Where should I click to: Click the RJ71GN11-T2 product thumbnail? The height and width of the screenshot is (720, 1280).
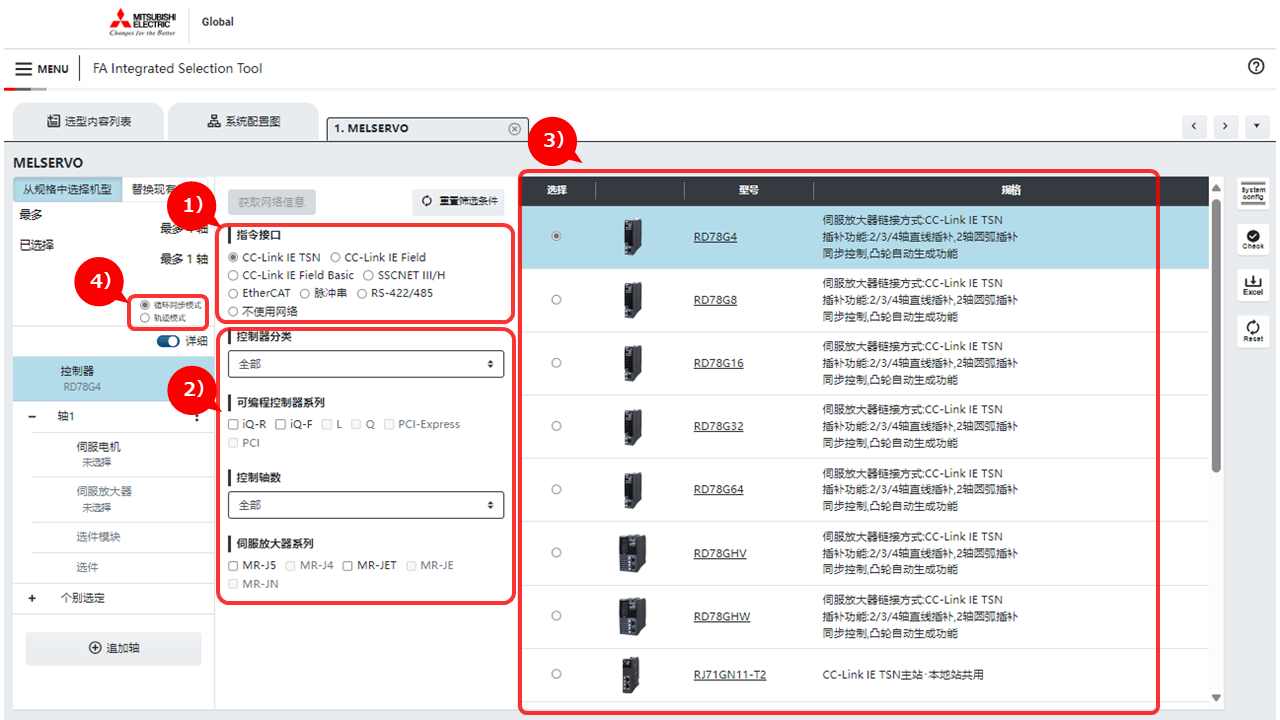631,675
